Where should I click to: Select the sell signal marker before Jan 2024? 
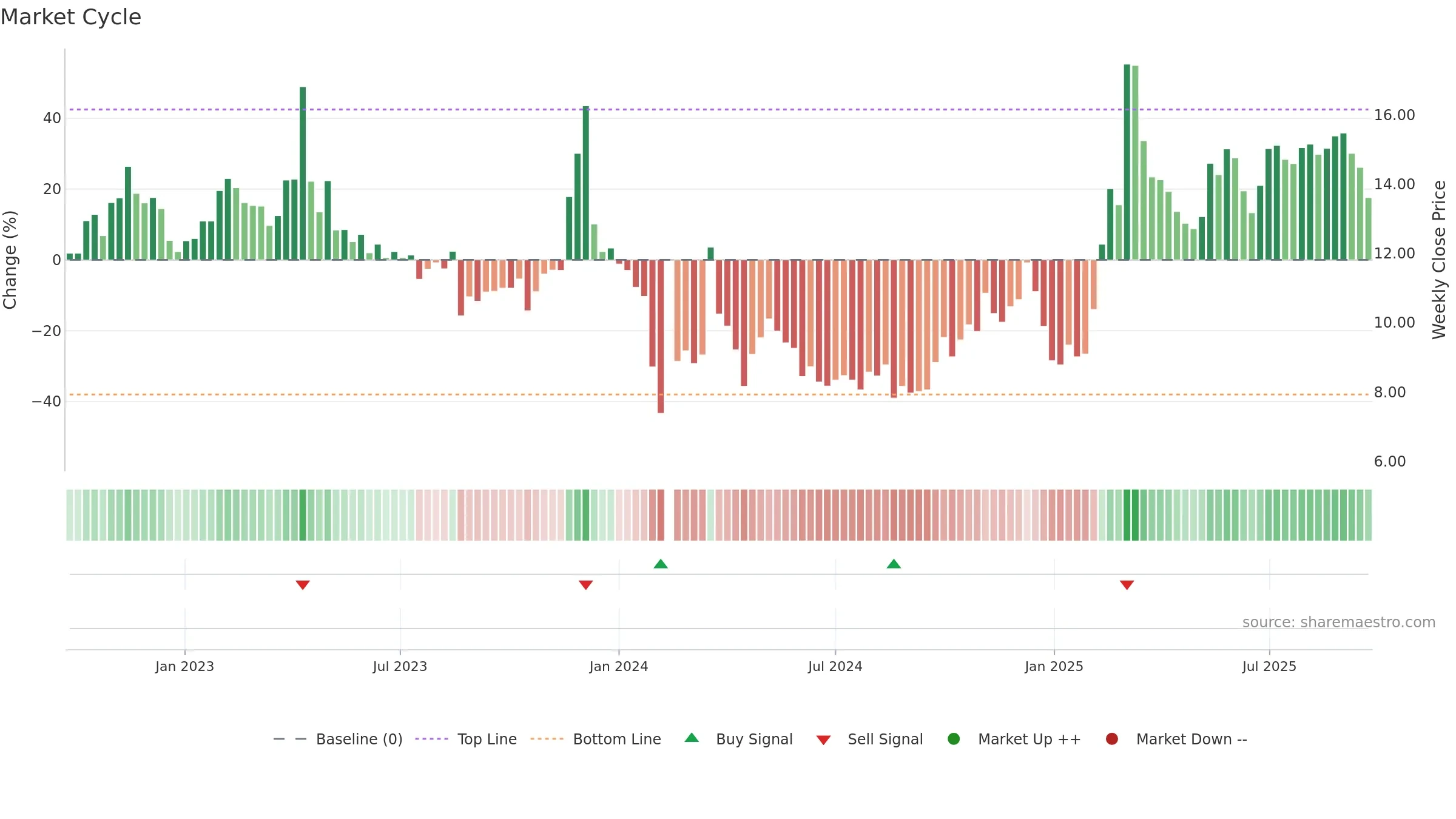[585, 585]
